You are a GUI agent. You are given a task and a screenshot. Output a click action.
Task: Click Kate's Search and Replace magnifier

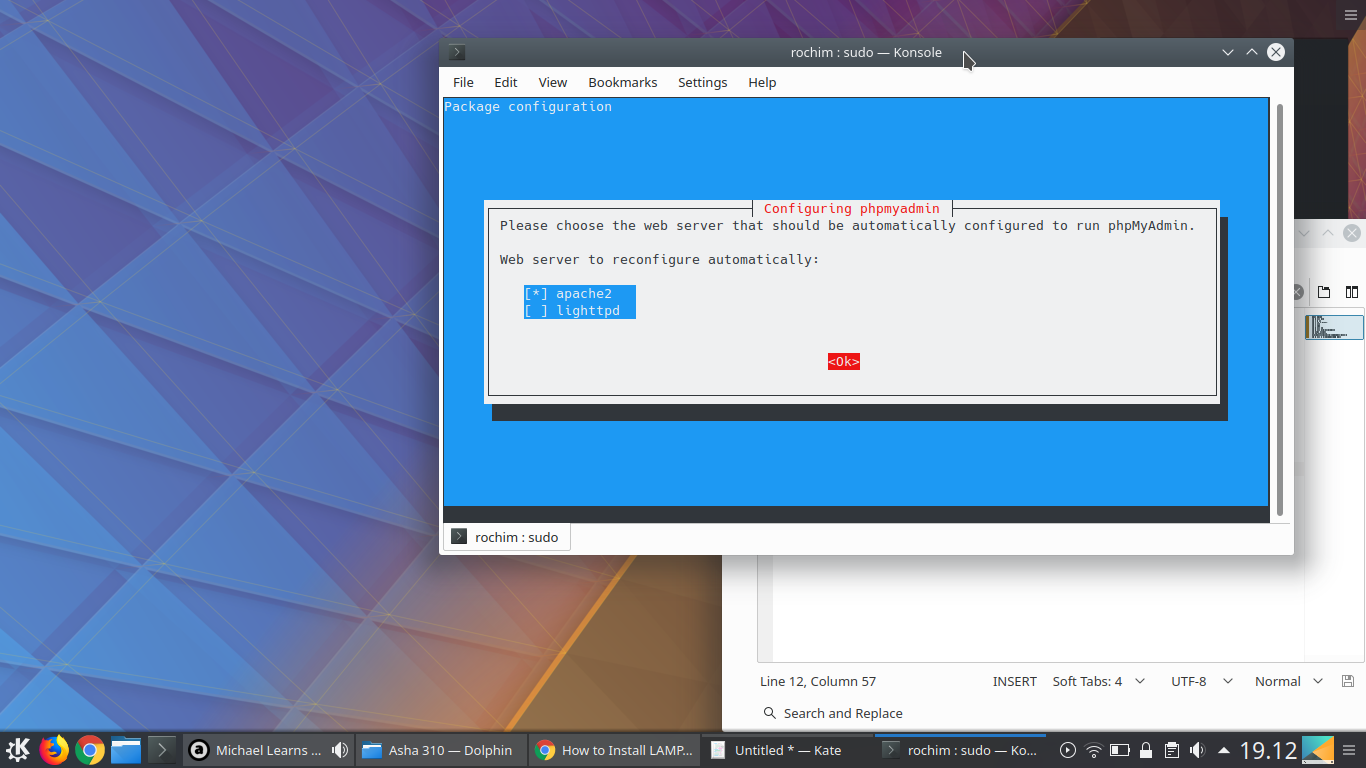coord(769,713)
